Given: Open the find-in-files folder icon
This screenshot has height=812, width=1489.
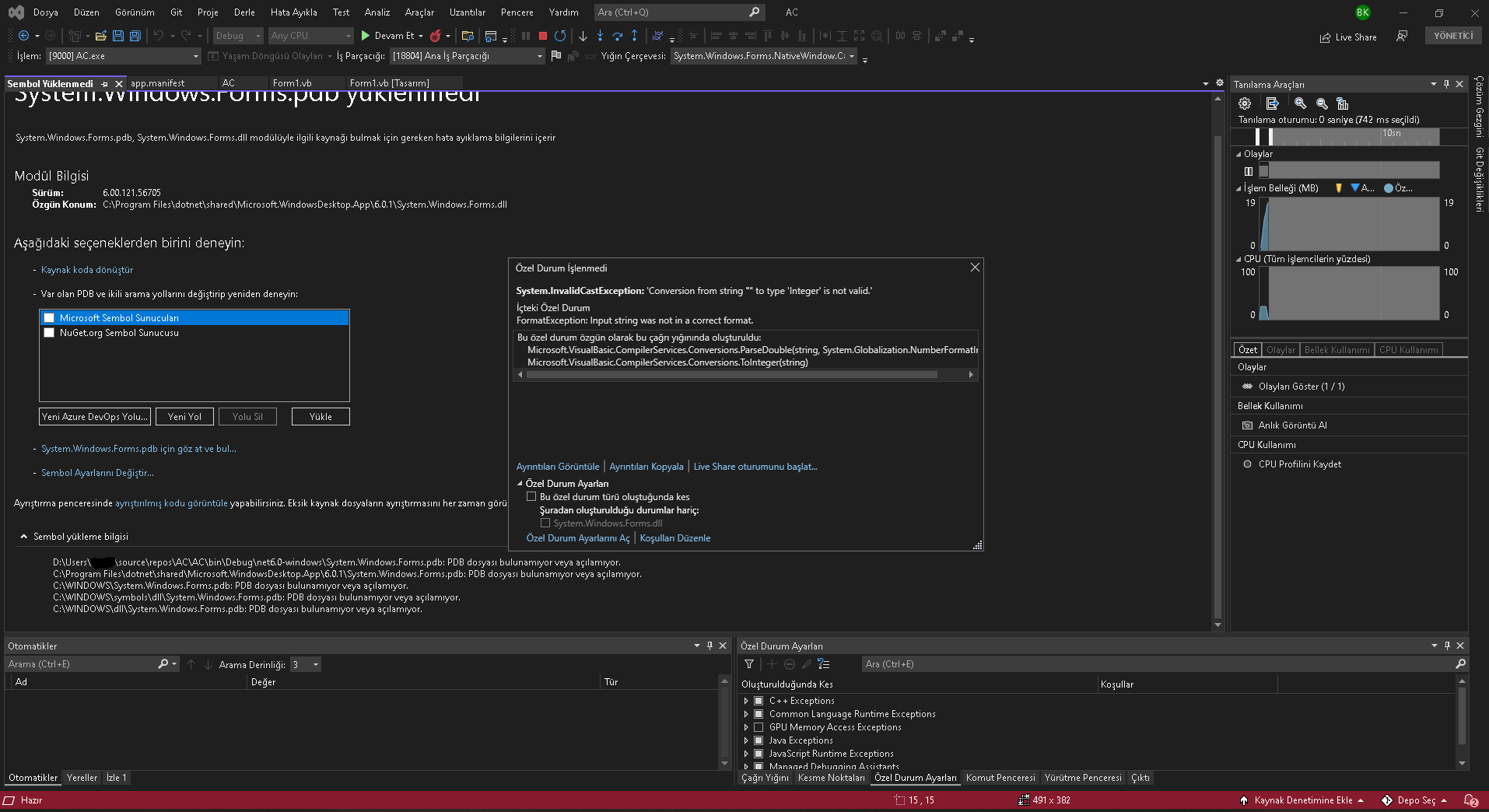Looking at the screenshot, I should pyautogui.click(x=468, y=36).
